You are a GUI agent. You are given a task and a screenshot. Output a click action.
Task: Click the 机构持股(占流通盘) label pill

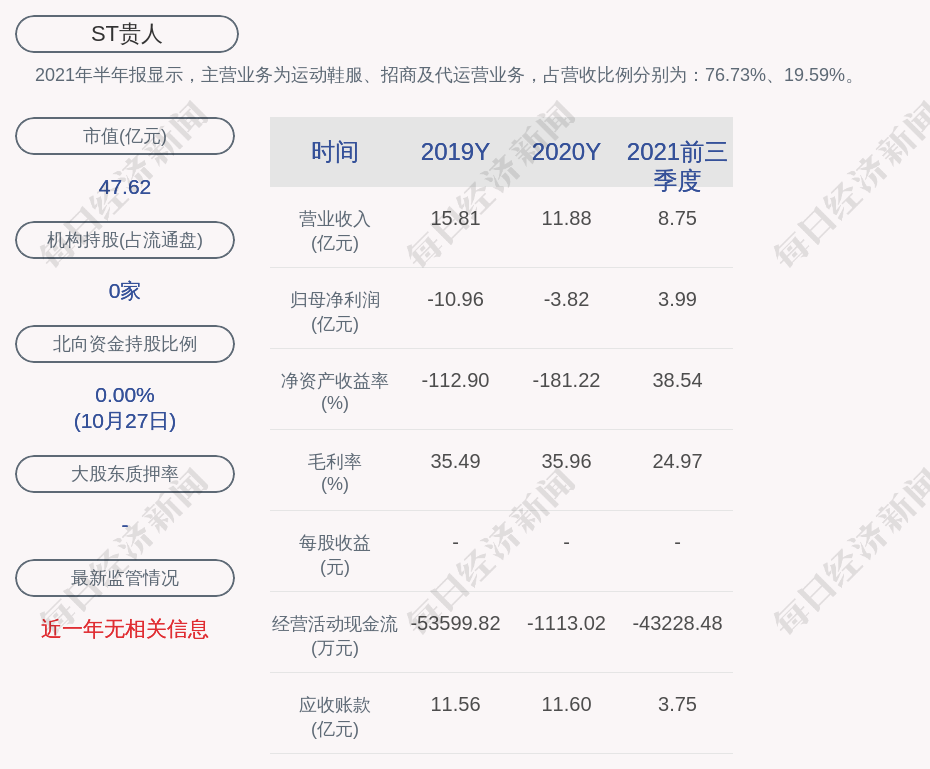pos(125,240)
